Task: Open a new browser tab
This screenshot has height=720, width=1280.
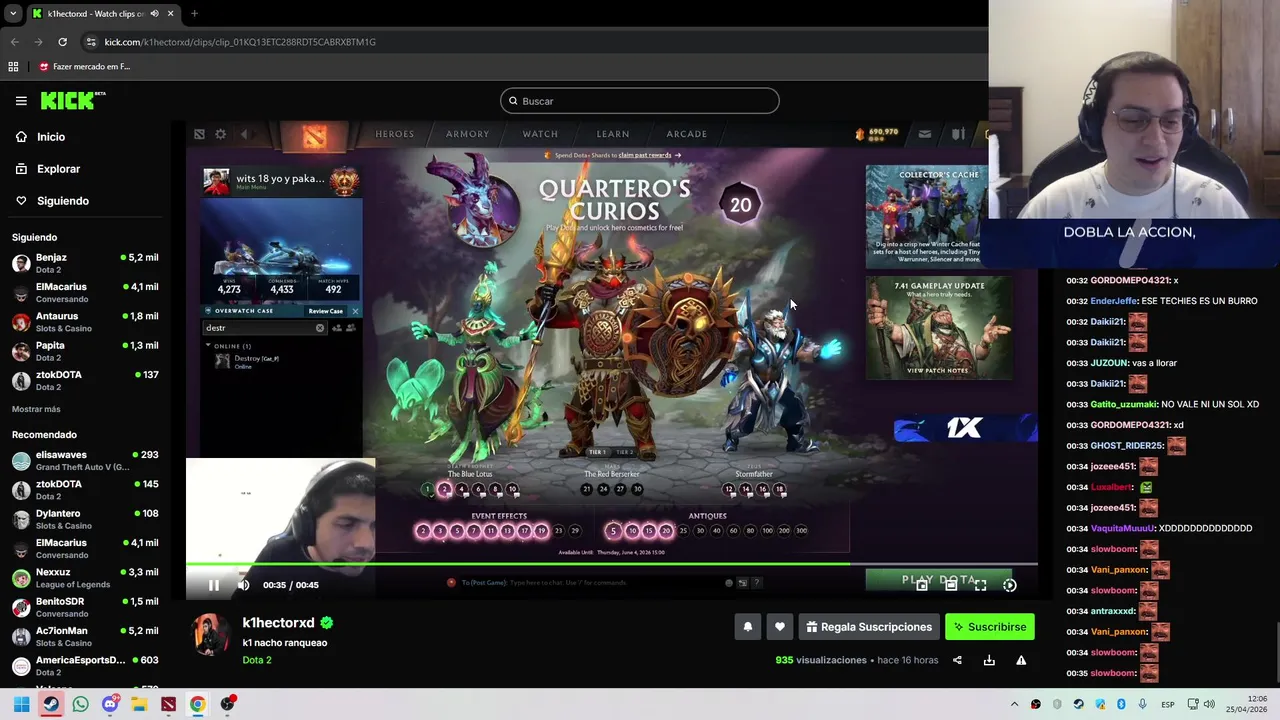Action: point(194,13)
